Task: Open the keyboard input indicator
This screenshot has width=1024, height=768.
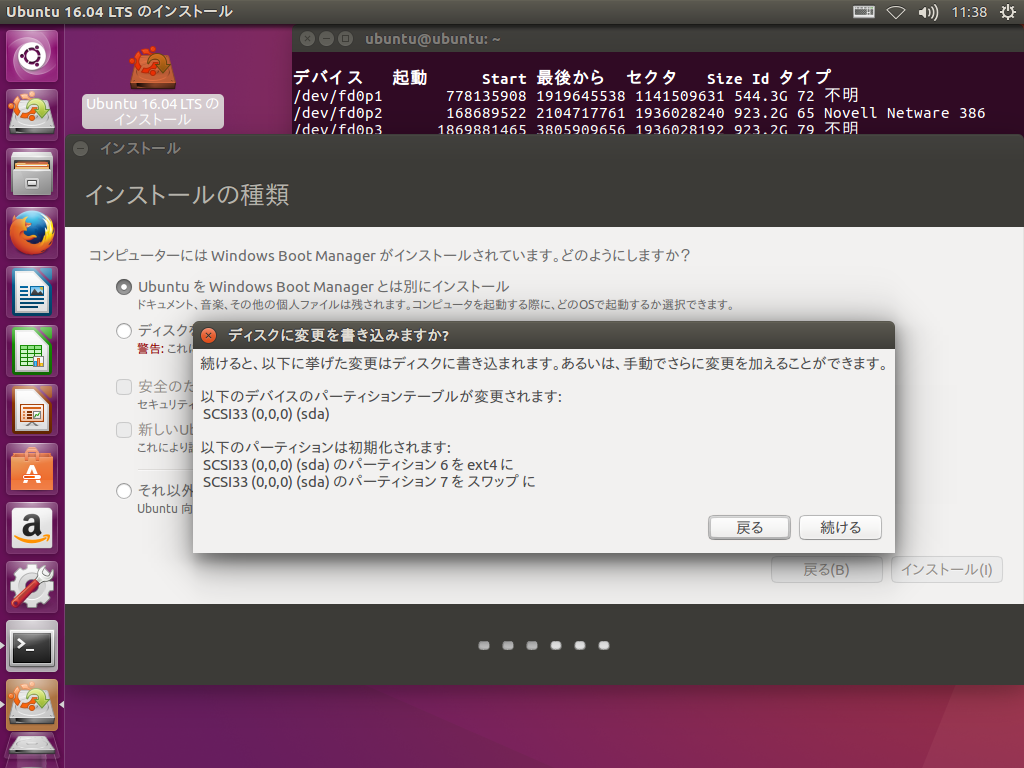Action: click(x=863, y=12)
